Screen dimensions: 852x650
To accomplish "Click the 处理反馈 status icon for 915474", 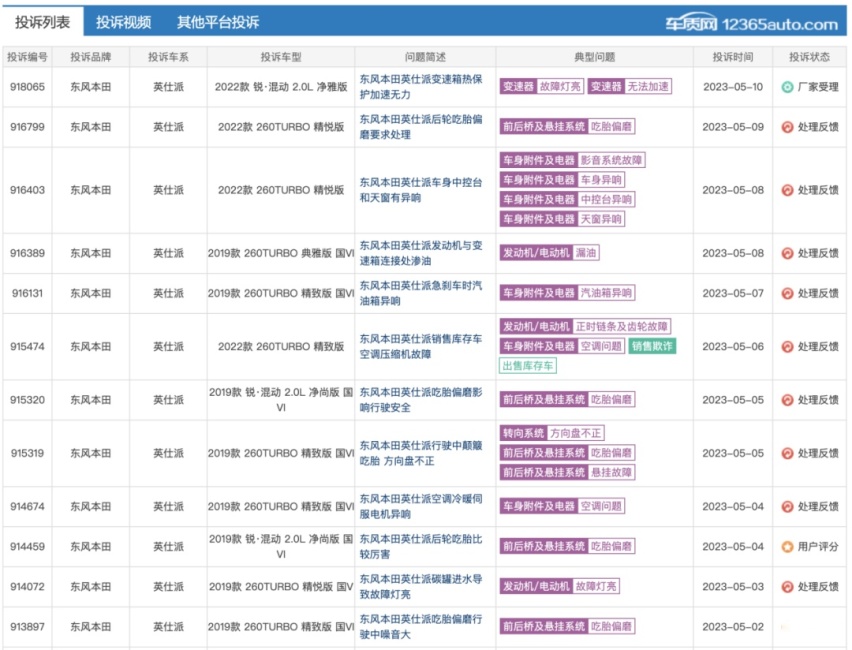I will coord(787,347).
